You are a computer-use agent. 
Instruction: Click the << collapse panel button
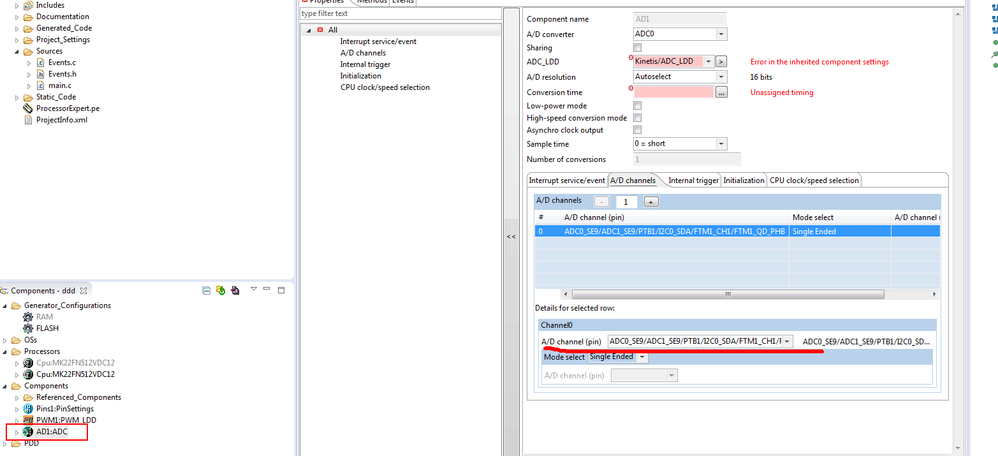pos(511,236)
